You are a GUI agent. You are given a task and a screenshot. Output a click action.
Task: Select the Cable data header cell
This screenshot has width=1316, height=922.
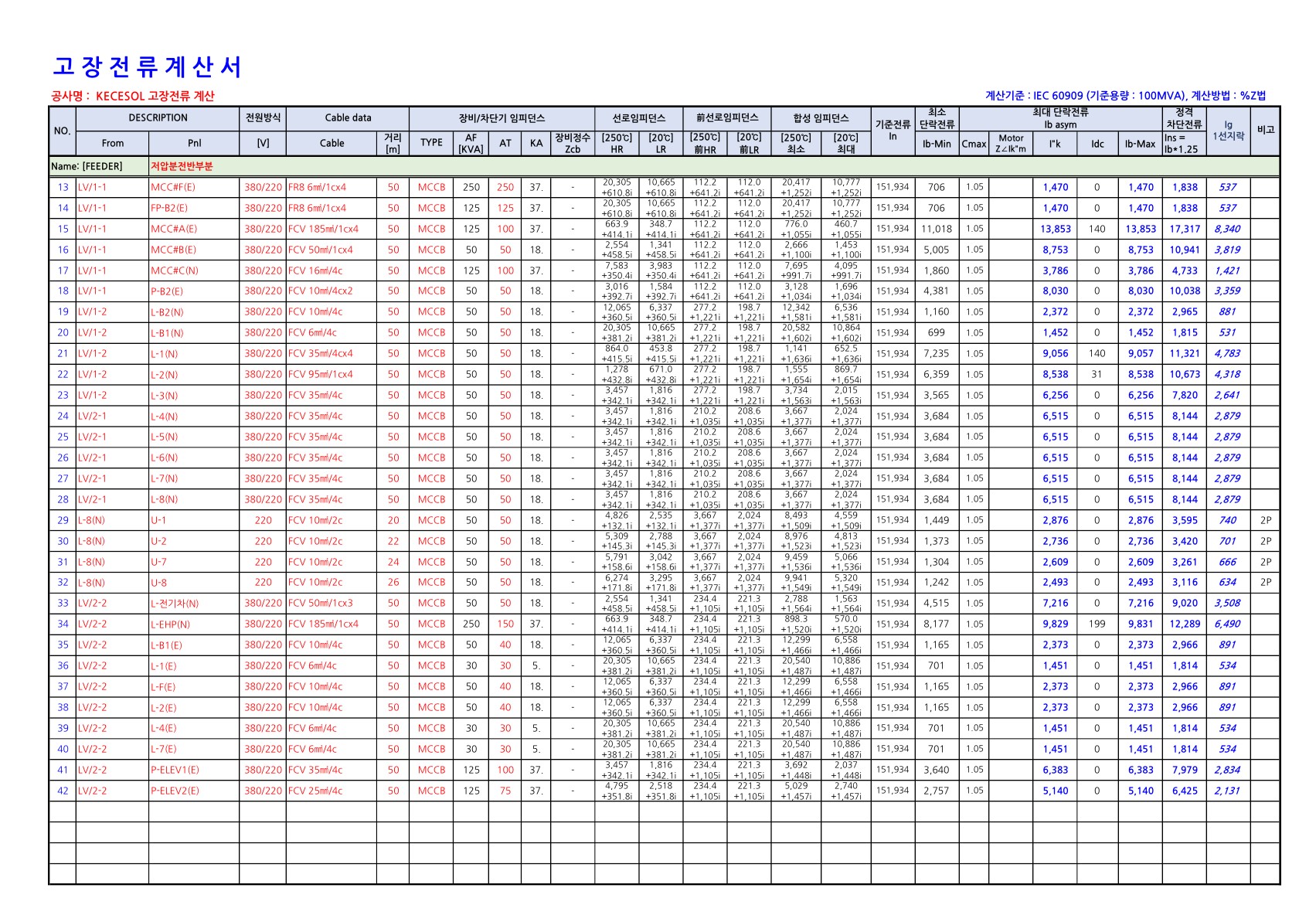tap(348, 118)
